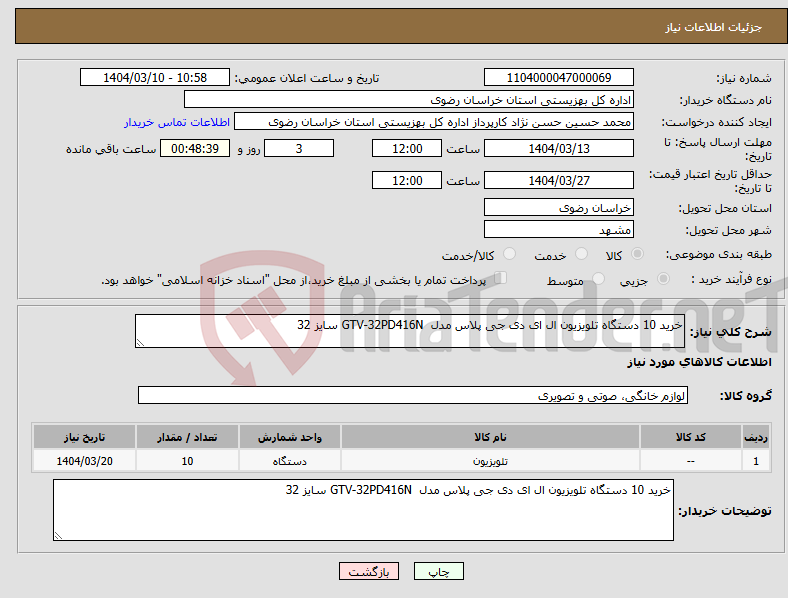Click the buyer organization name field
The height and width of the screenshot is (598, 788).
click(409, 99)
